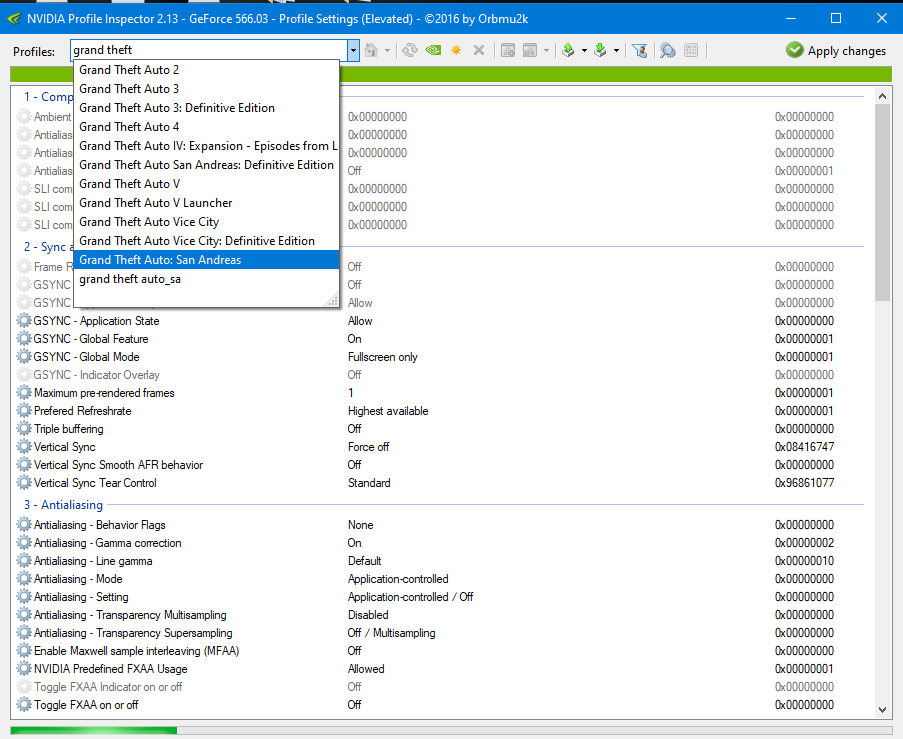This screenshot has width=903, height=739.
Task: Click the filter funnel toolbar icon
Action: pyautogui.click(x=640, y=50)
